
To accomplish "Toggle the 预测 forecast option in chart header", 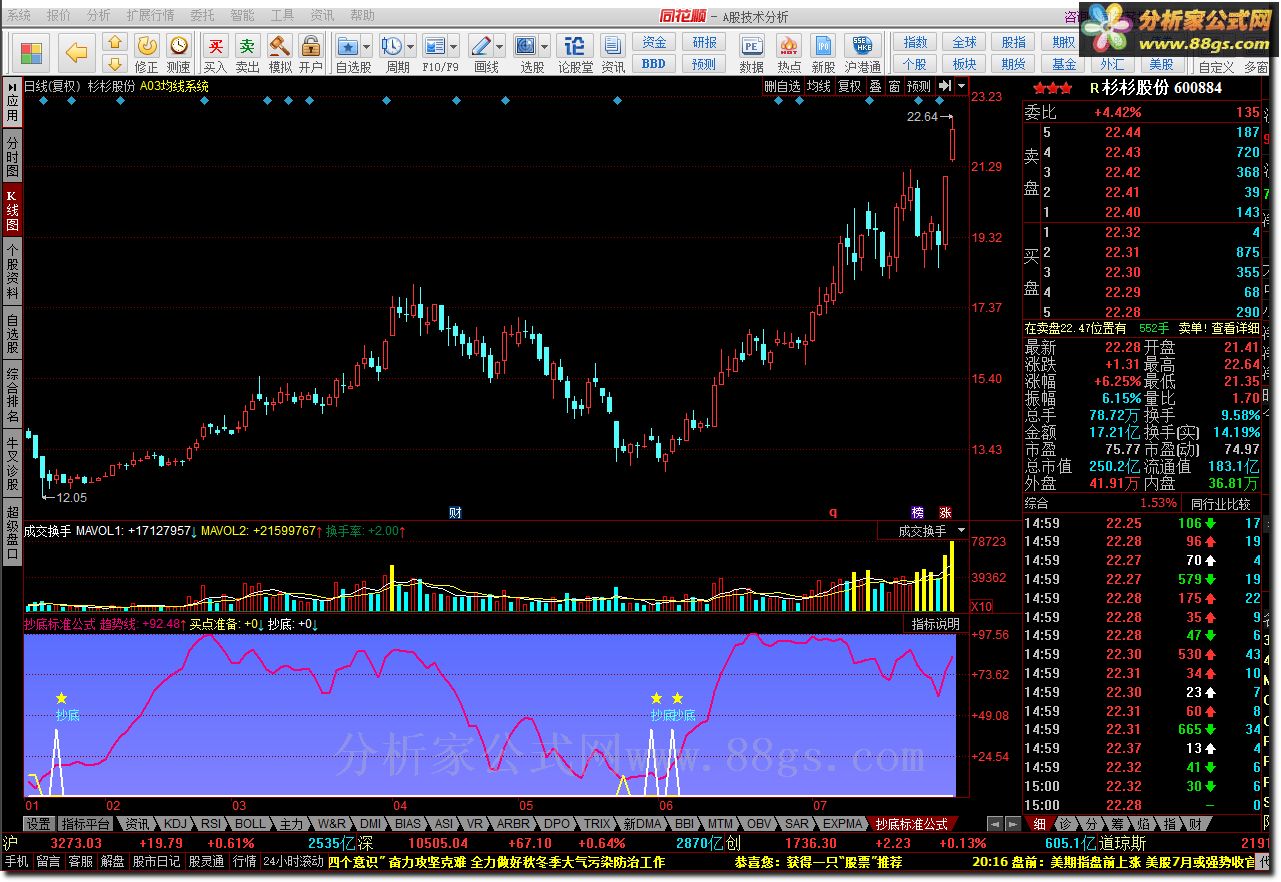I will tap(919, 86).
